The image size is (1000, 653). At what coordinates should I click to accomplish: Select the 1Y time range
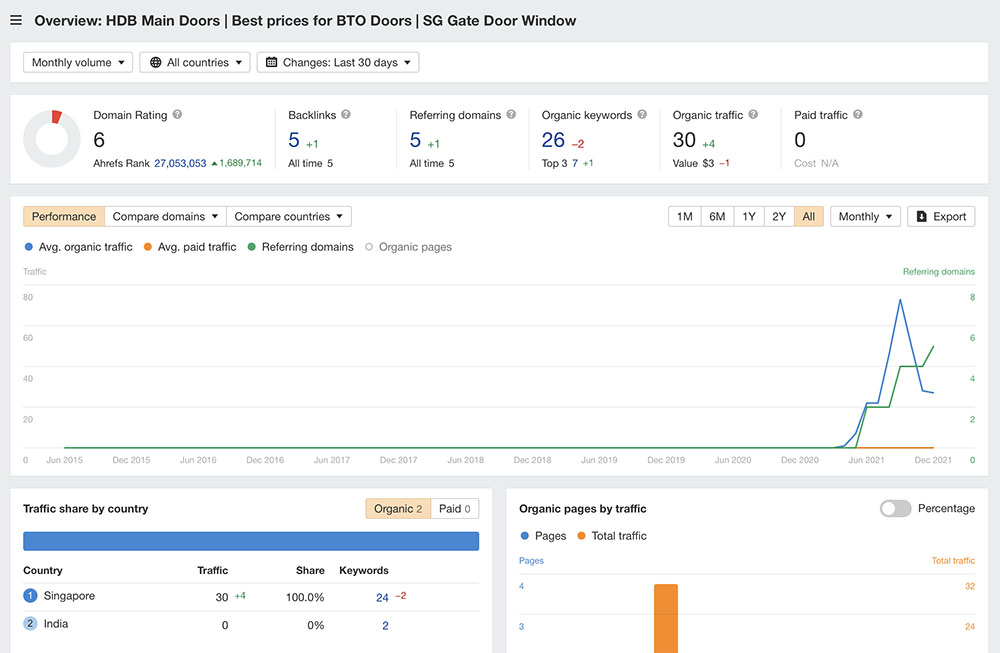[x=748, y=216]
